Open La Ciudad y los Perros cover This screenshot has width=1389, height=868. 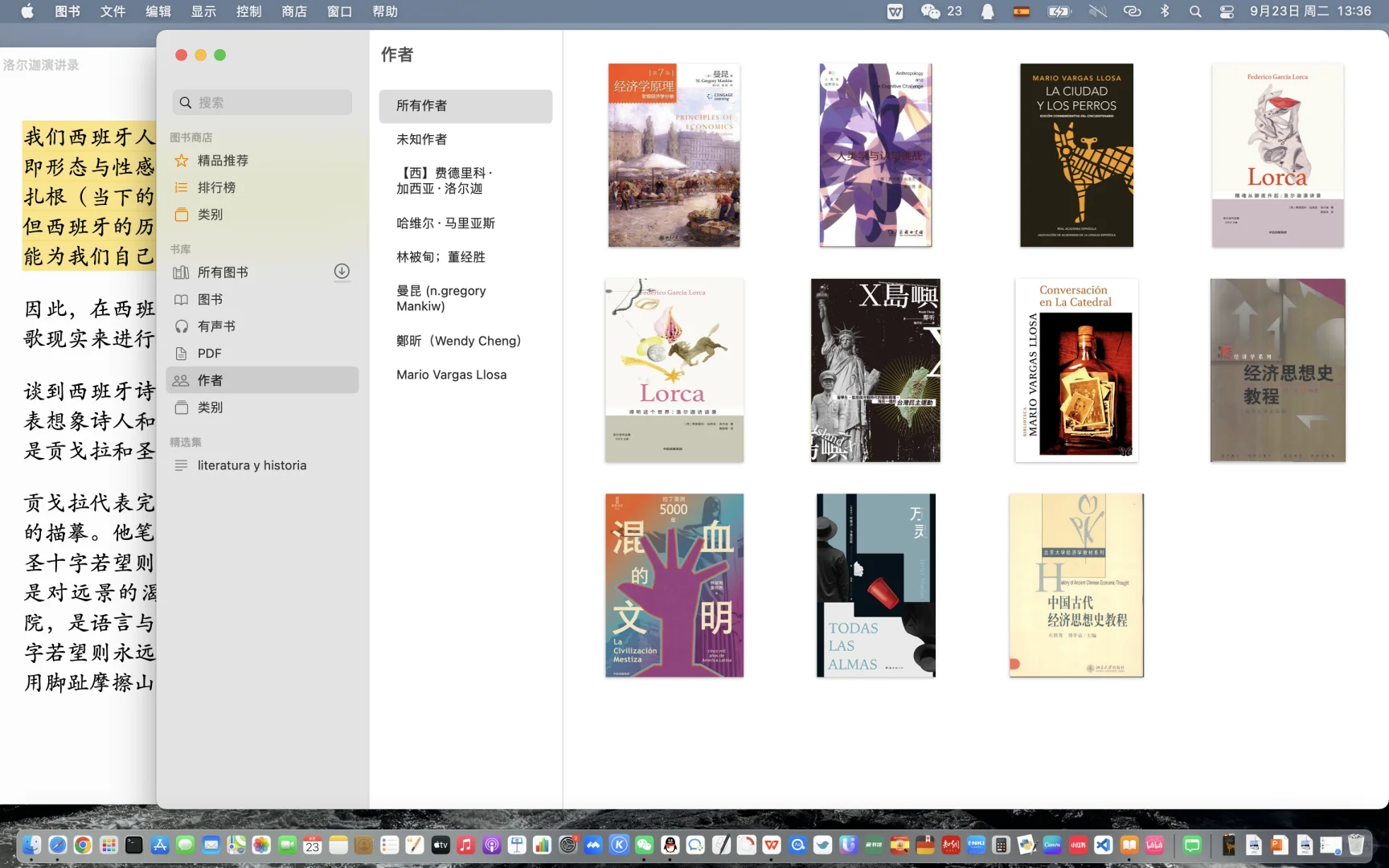1076,155
